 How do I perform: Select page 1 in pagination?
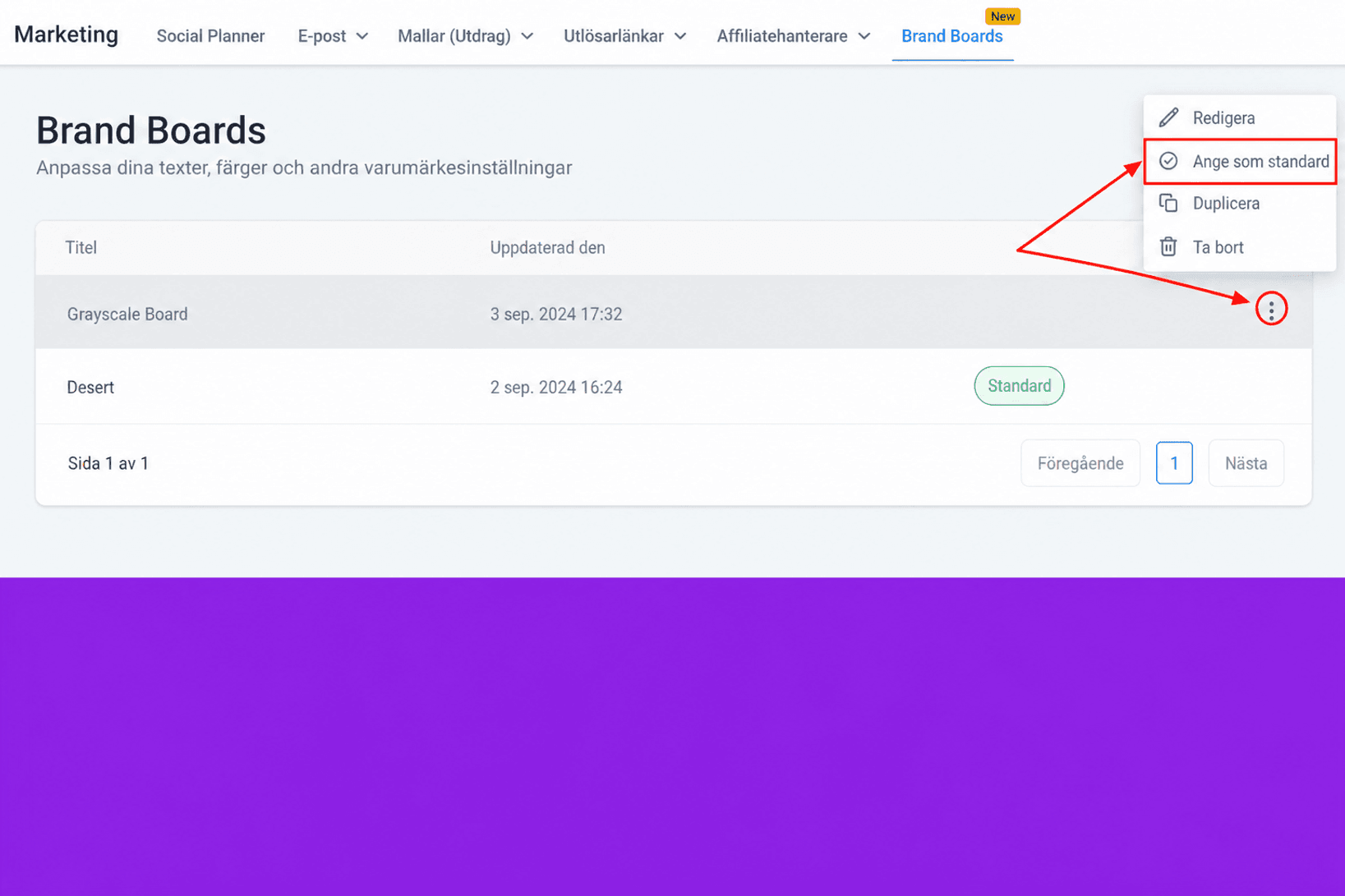tap(1174, 463)
